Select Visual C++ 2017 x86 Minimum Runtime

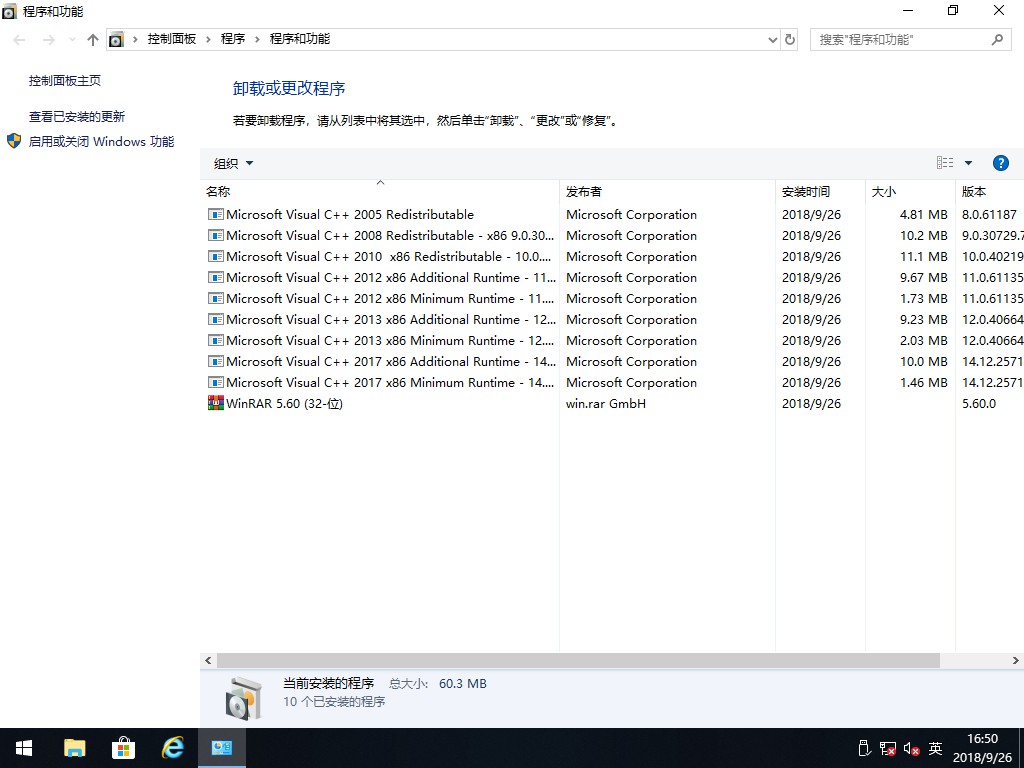pos(390,382)
